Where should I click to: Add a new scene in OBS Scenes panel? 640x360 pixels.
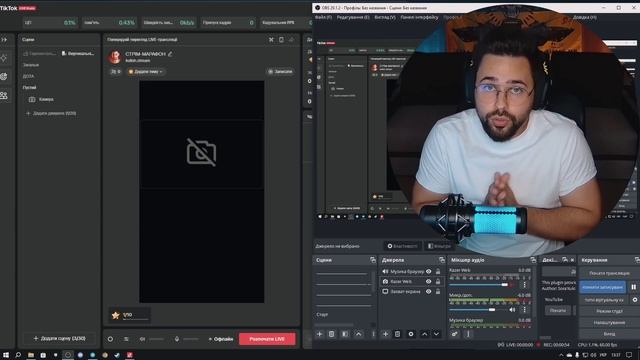(320, 334)
